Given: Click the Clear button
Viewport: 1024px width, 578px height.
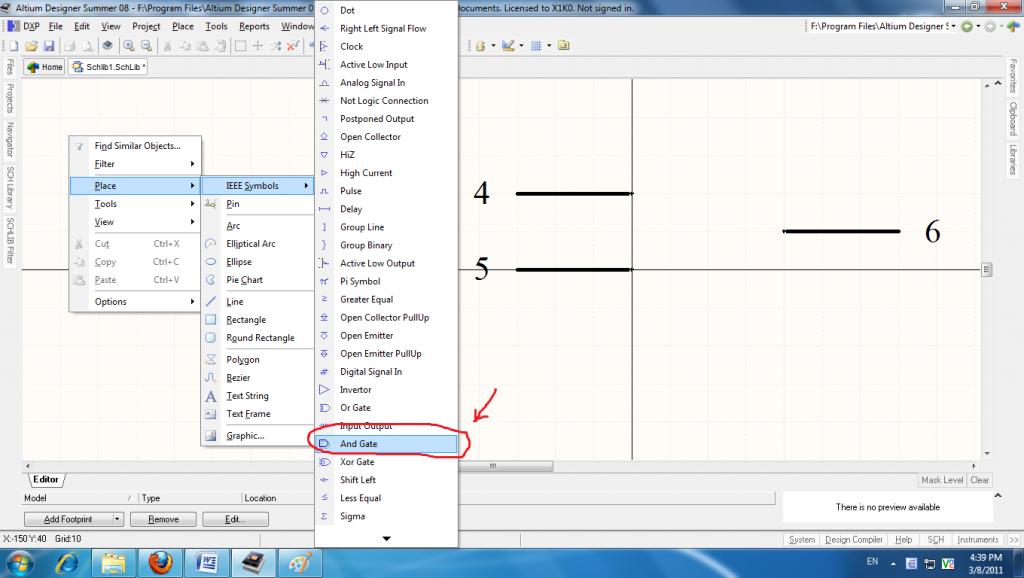Looking at the screenshot, I should pos(979,480).
